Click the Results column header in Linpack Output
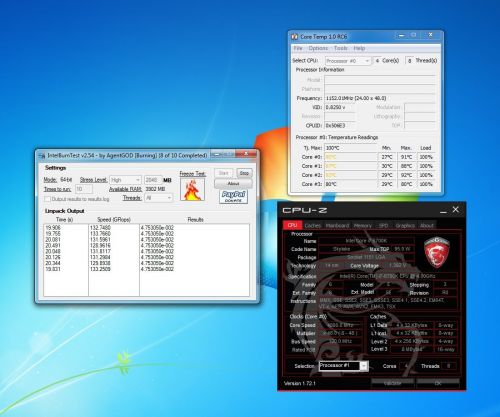 point(195,220)
